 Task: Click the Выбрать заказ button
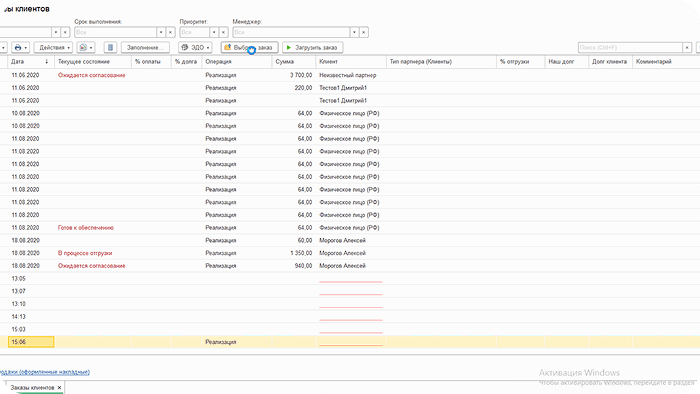tap(250, 47)
